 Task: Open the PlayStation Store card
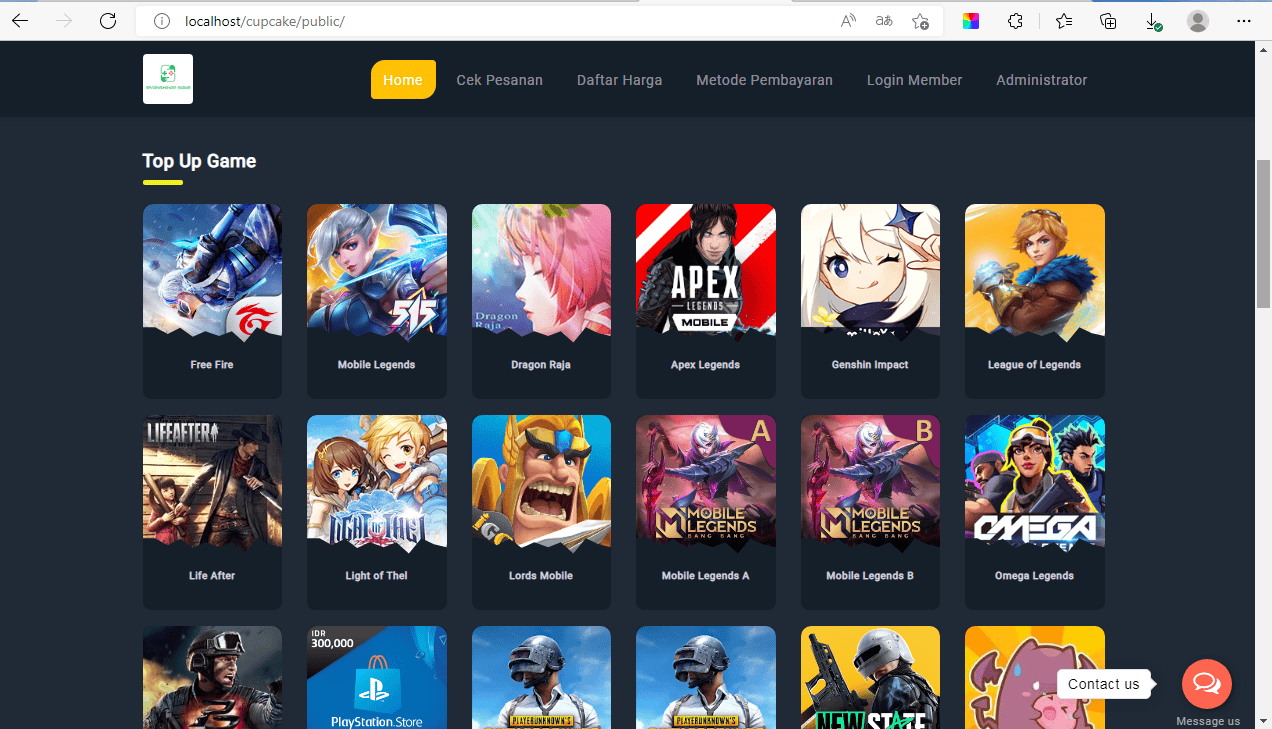[x=377, y=678]
